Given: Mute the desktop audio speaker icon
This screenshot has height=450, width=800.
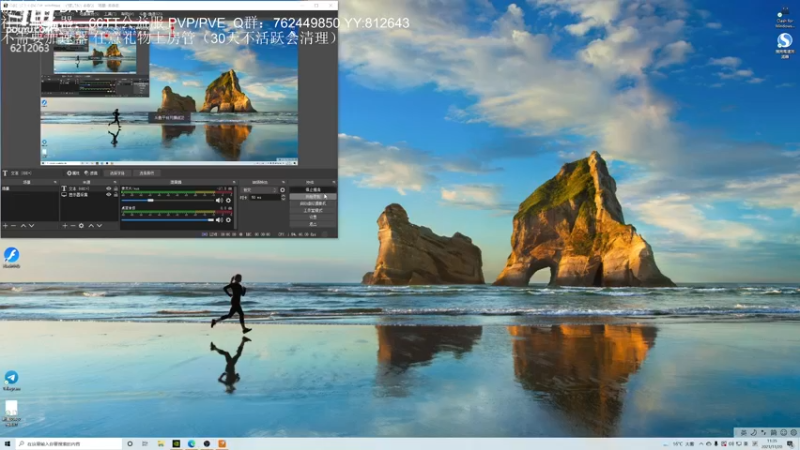Looking at the screenshot, I should tap(219, 220).
